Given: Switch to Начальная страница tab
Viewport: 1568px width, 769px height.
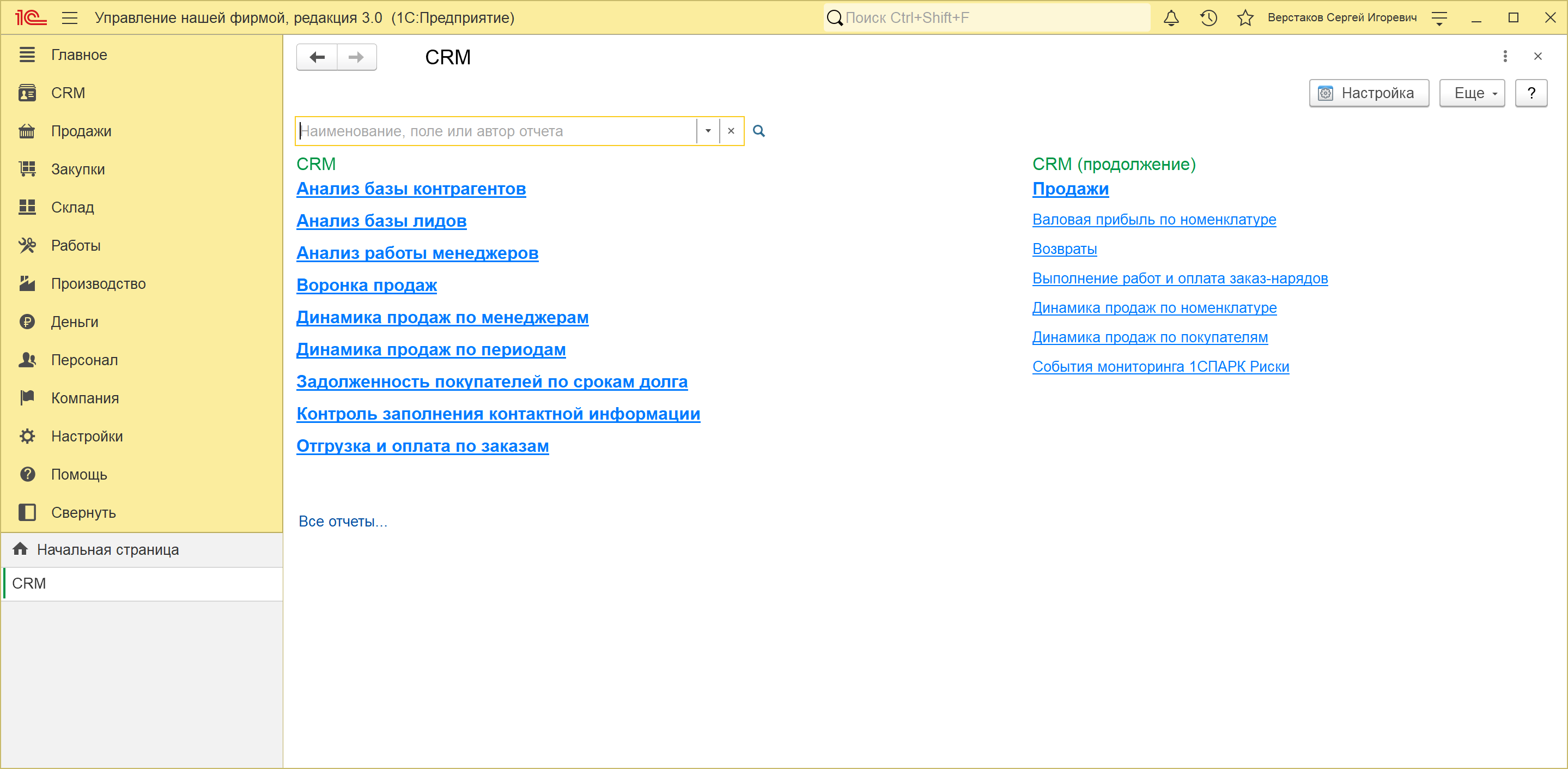Looking at the screenshot, I should (x=142, y=550).
